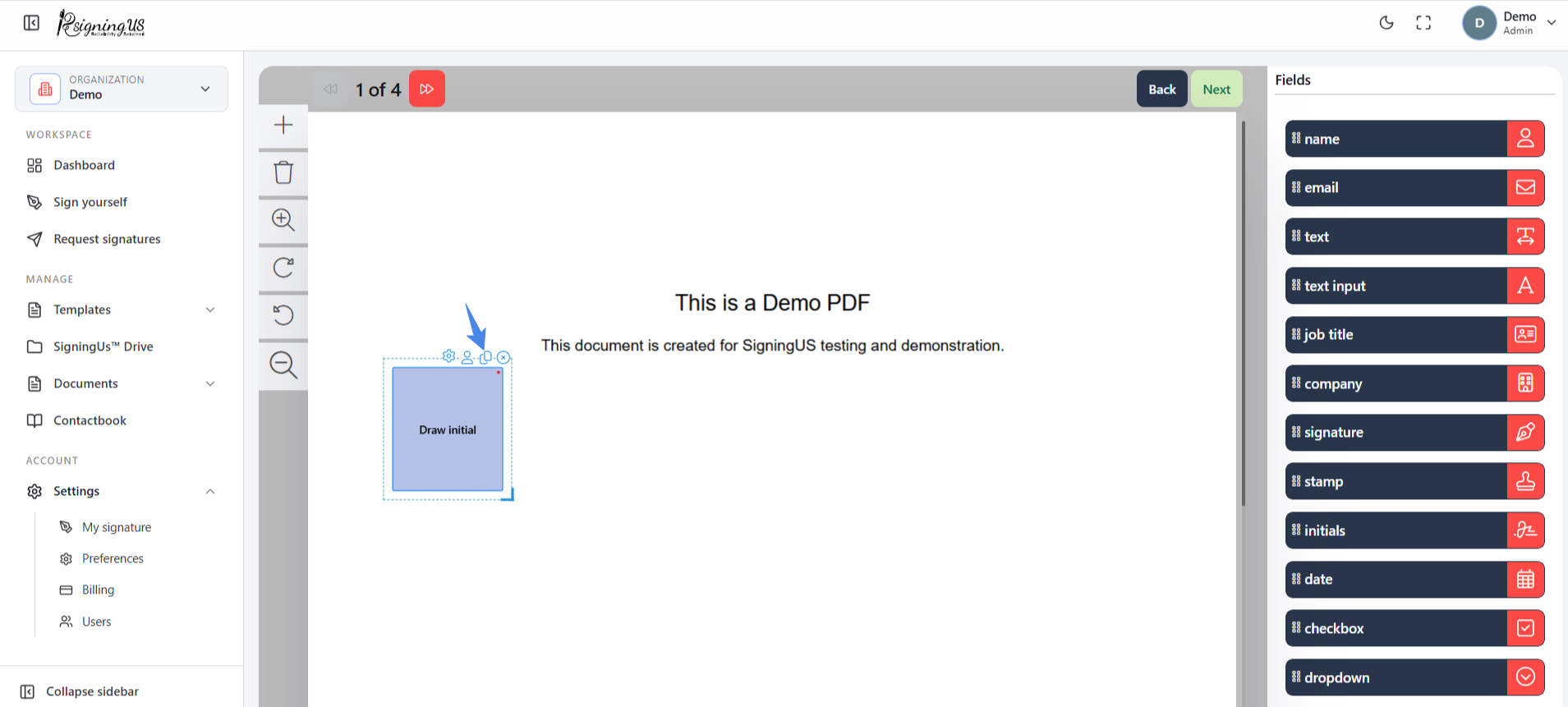Click the greyed previous page arrow
This screenshot has height=707, width=1568.
(330, 89)
